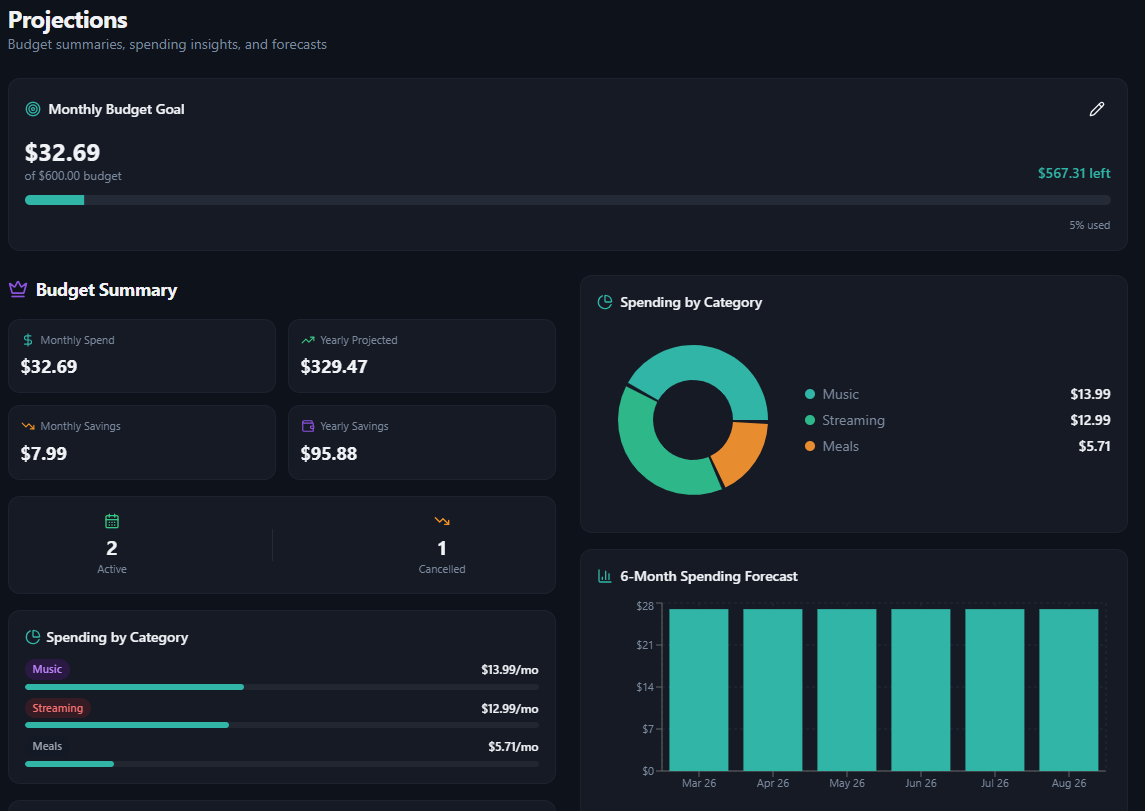Select the Music category pill
The image size is (1145, 811).
(x=47, y=669)
